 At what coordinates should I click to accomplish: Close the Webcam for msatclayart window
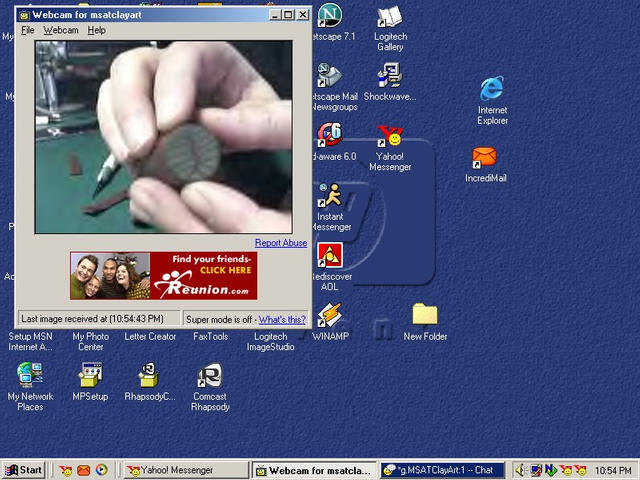pyautogui.click(x=302, y=15)
